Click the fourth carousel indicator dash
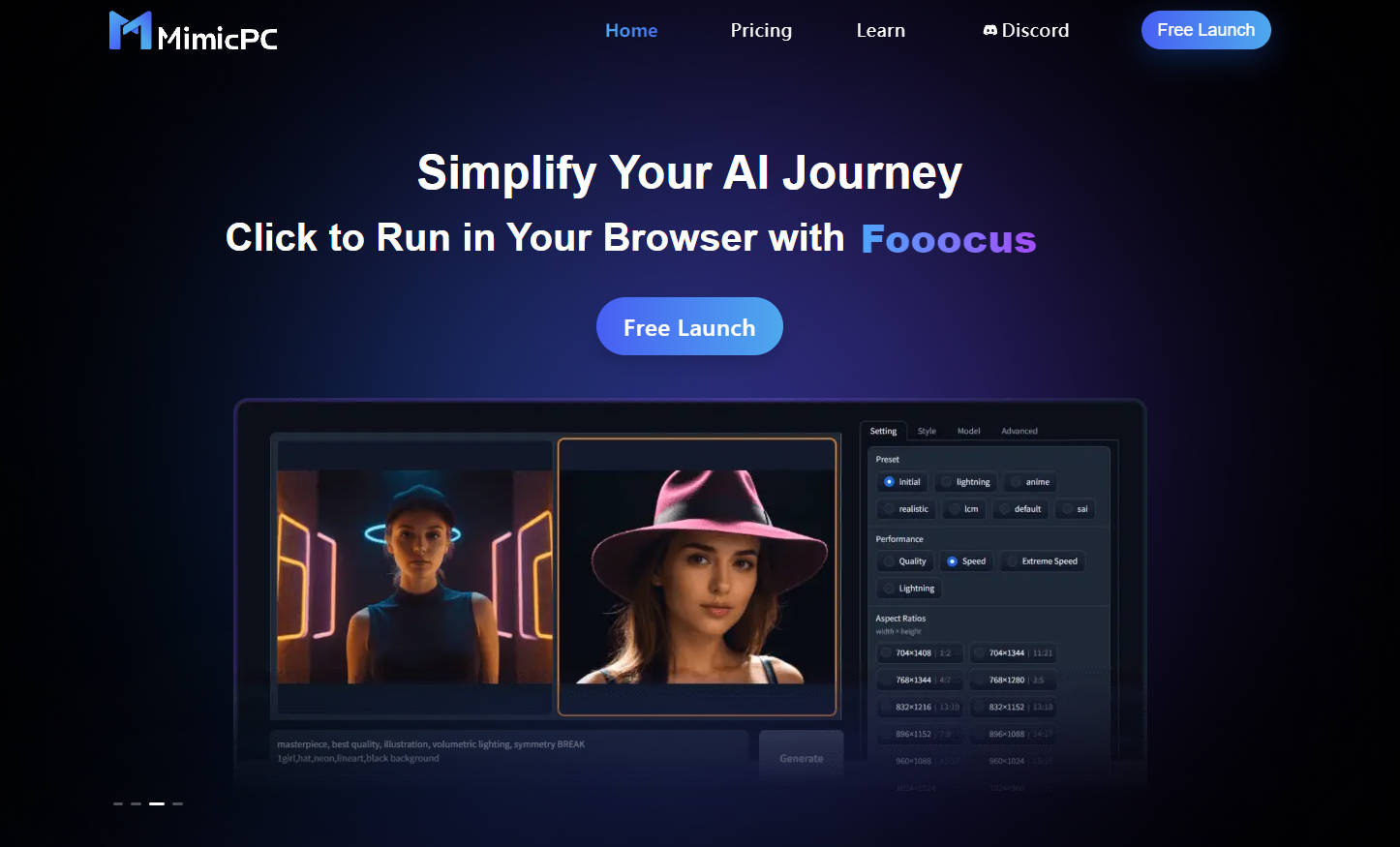1400x847 pixels. [x=177, y=803]
